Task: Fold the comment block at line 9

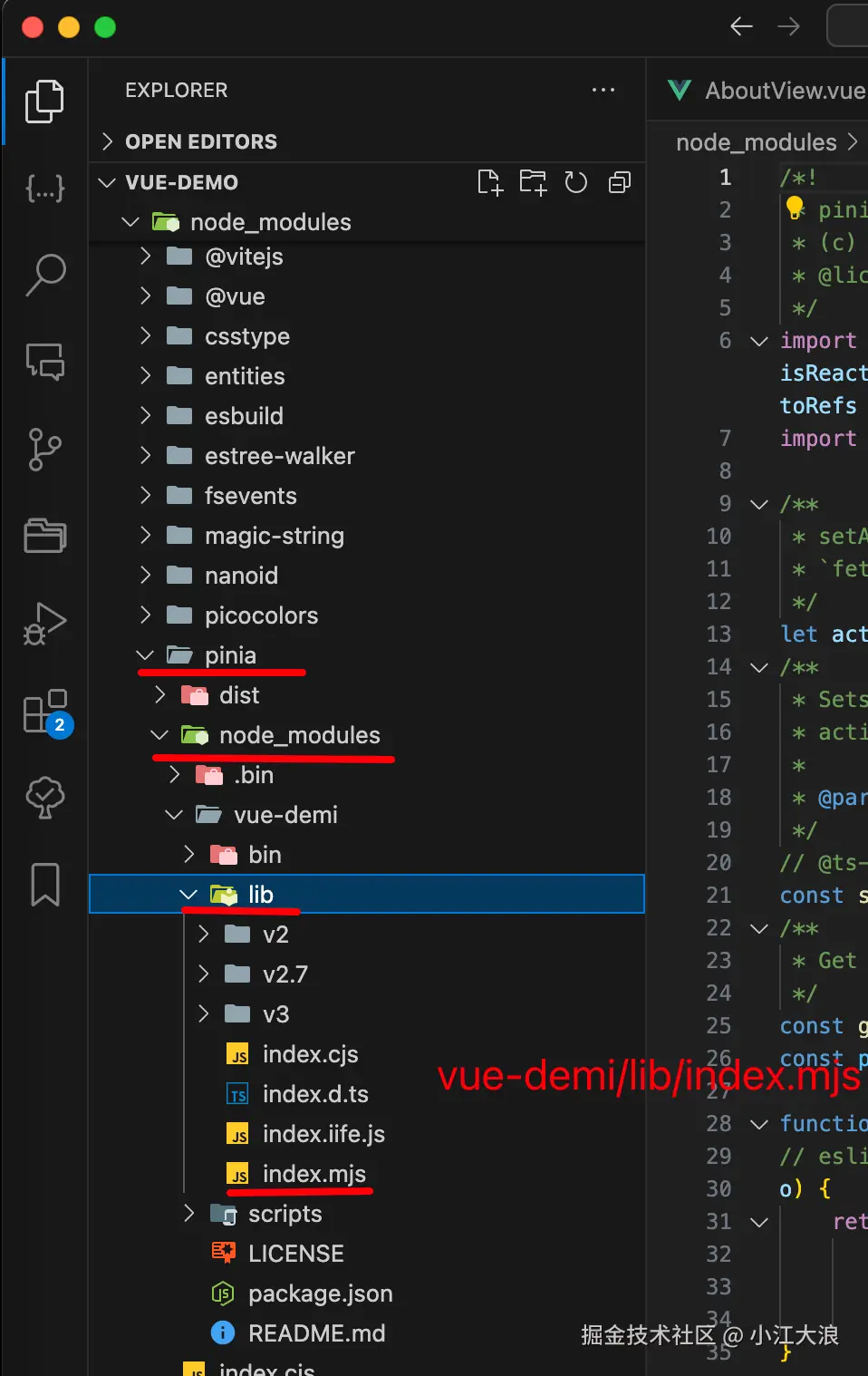Action: coord(759,504)
